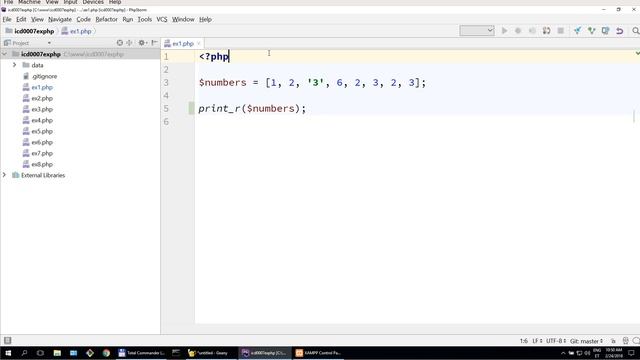Open Task View on the taskbar
Viewport: 640px width, 360px height.
[x=40, y=353]
